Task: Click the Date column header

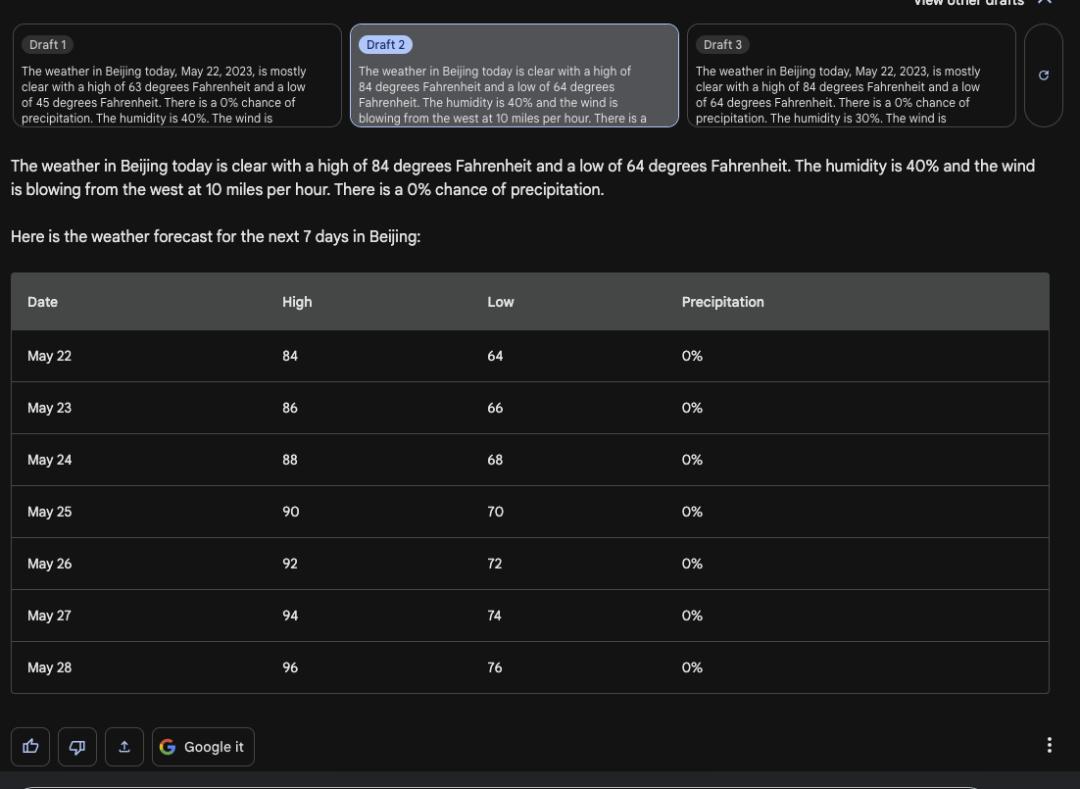Action: (43, 302)
